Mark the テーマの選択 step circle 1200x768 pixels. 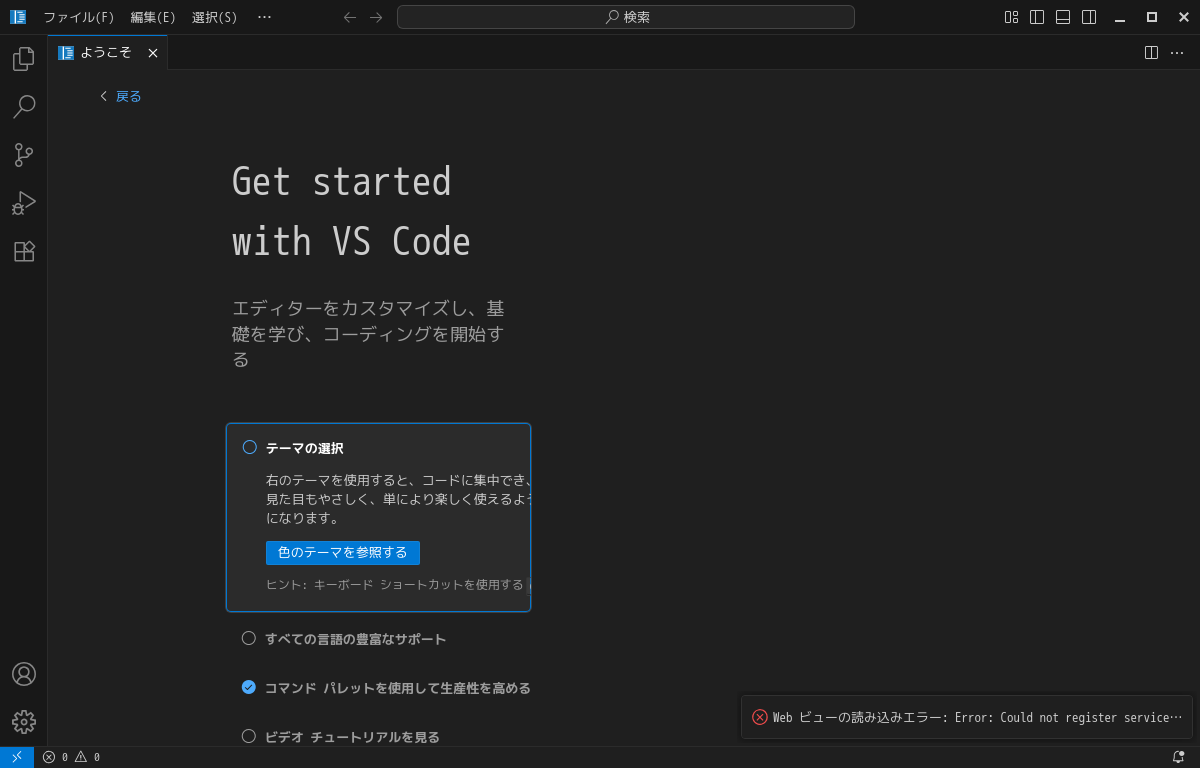point(250,447)
